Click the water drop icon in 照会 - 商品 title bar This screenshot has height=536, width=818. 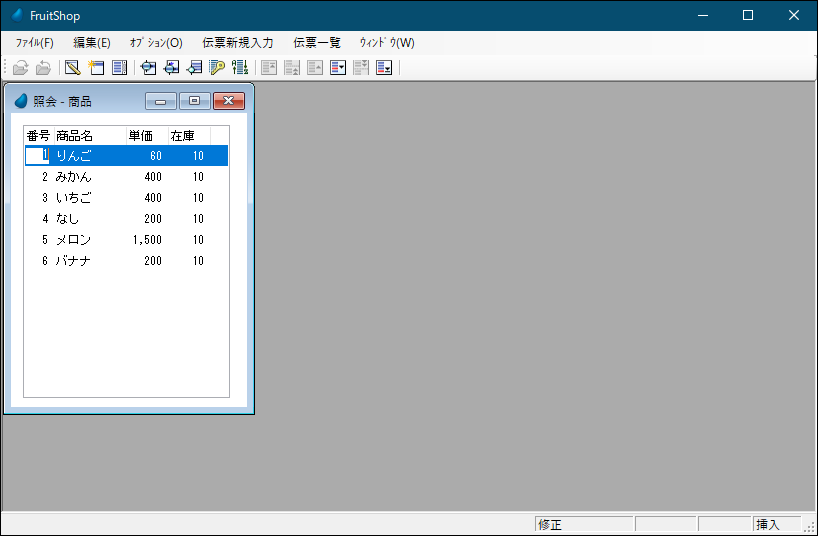(21, 101)
